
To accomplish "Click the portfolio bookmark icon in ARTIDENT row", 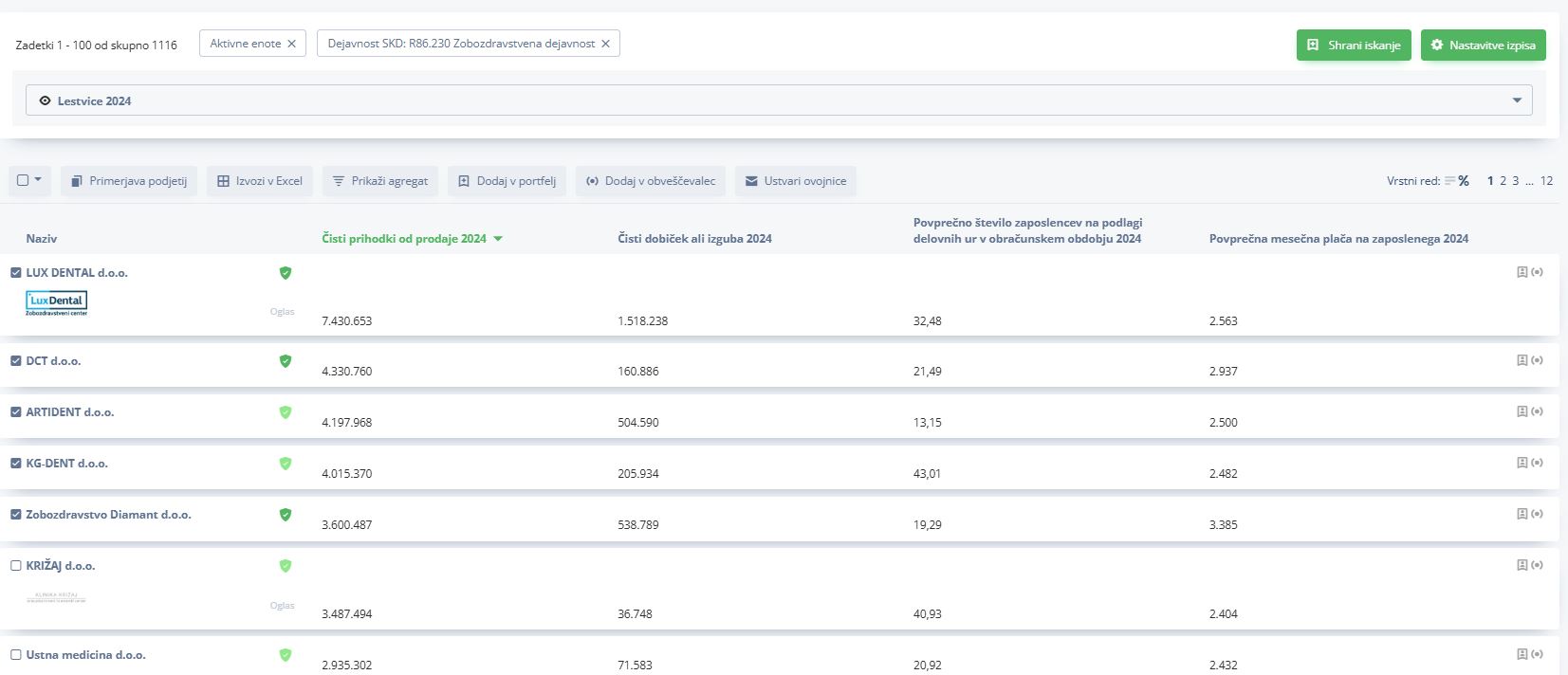I will pyautogui.click(x=1522, y=411).
